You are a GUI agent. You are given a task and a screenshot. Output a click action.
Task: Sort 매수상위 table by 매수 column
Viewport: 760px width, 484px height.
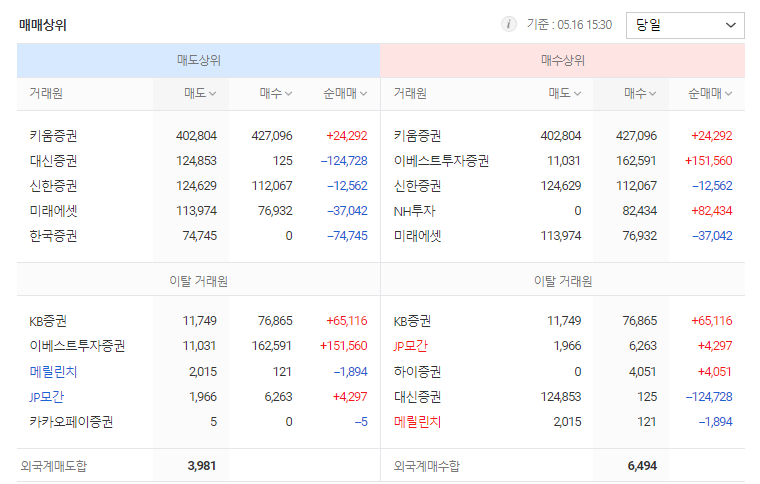click(640, 93)
